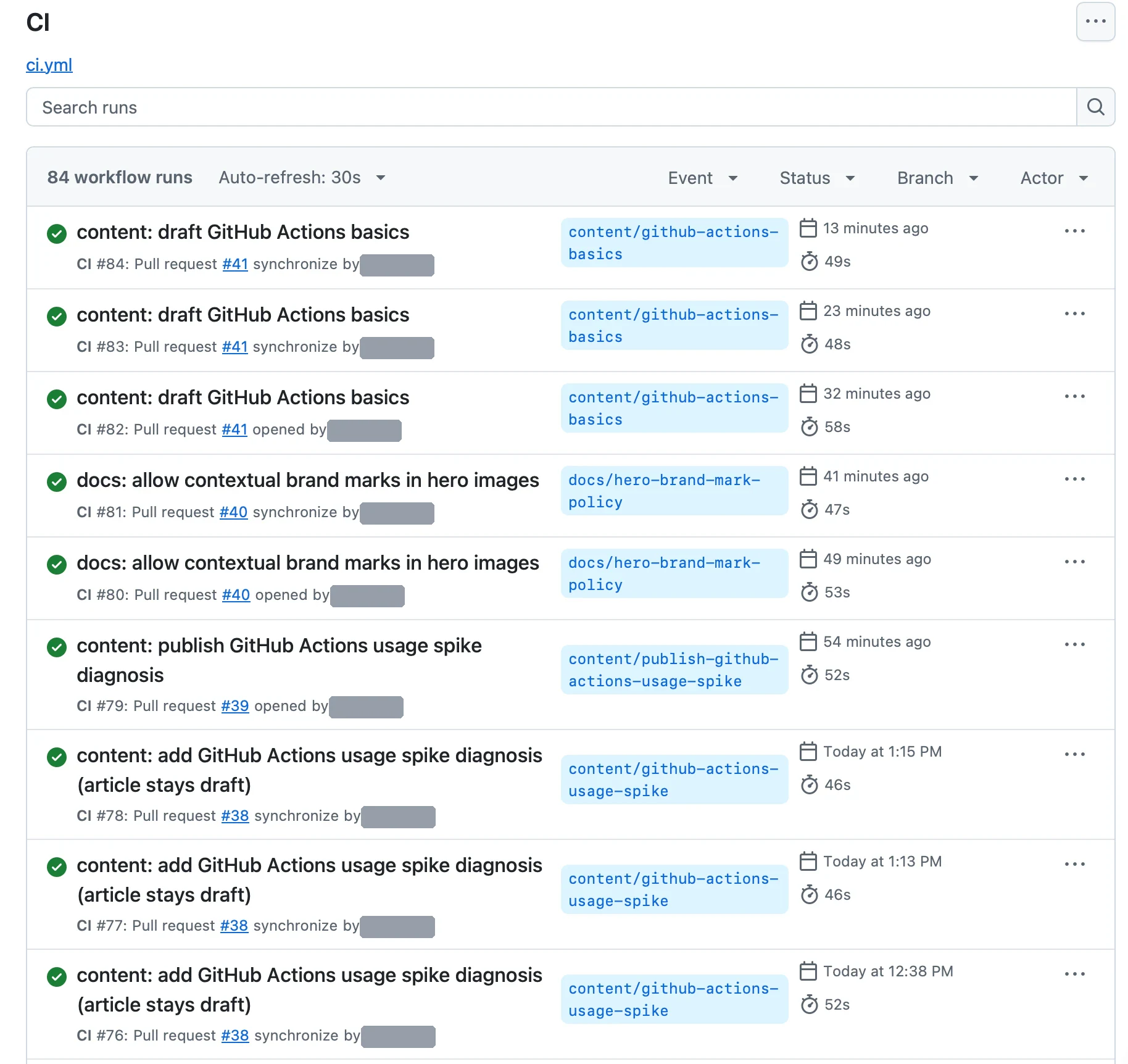The image size is (1128, 1064).
Task: Expand the Auto-refresh: 30s dropdown
Action: click(302, 178)
